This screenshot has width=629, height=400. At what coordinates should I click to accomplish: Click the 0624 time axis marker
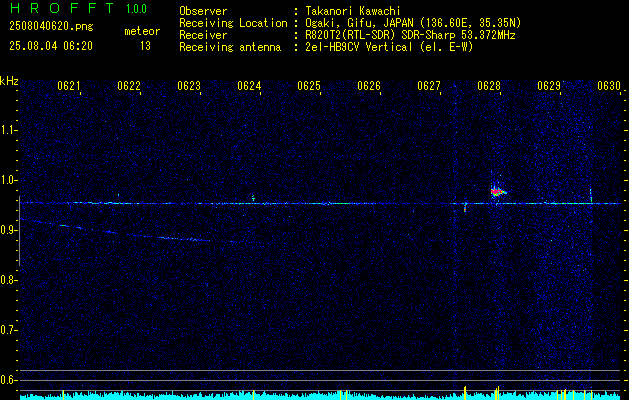[x=249, y=86]
